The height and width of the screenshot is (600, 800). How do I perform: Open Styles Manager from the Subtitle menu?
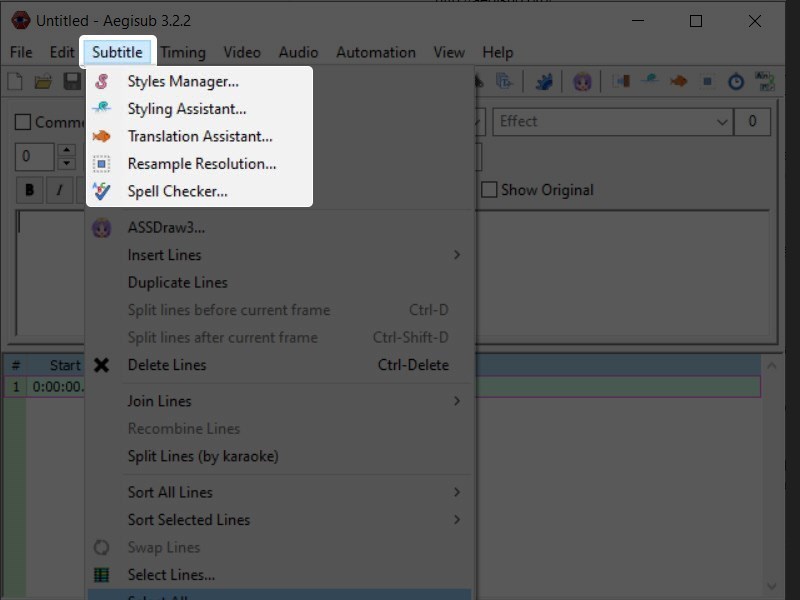coord(183,81)
